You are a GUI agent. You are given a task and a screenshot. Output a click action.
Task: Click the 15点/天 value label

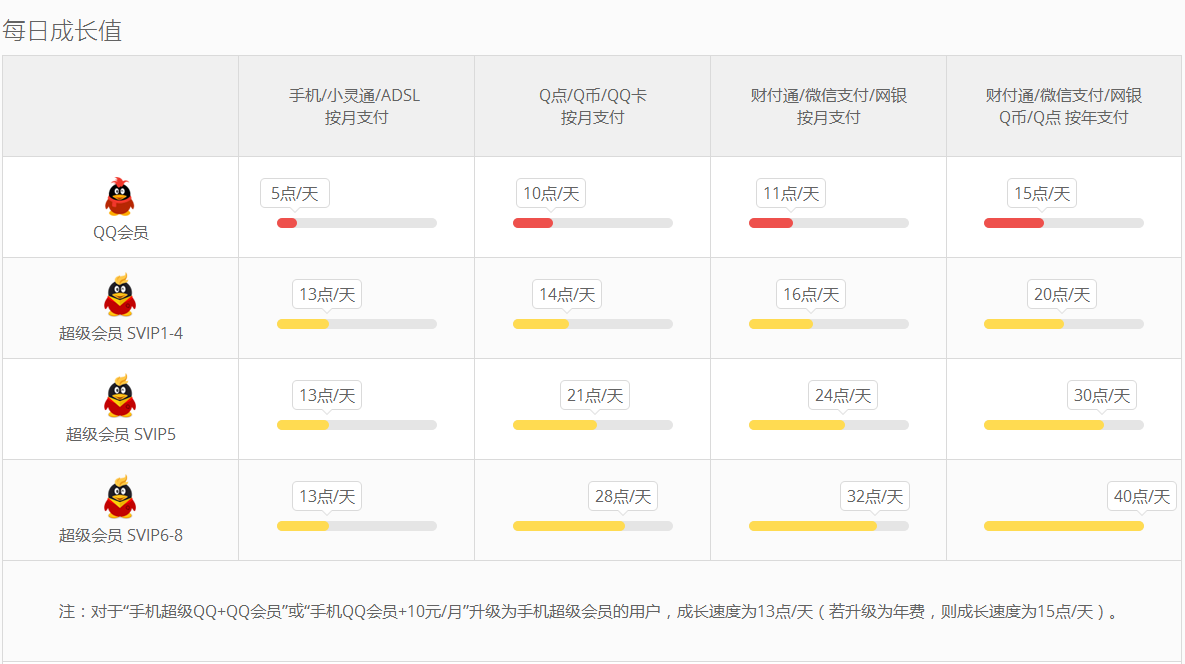tap(1042, 193)
